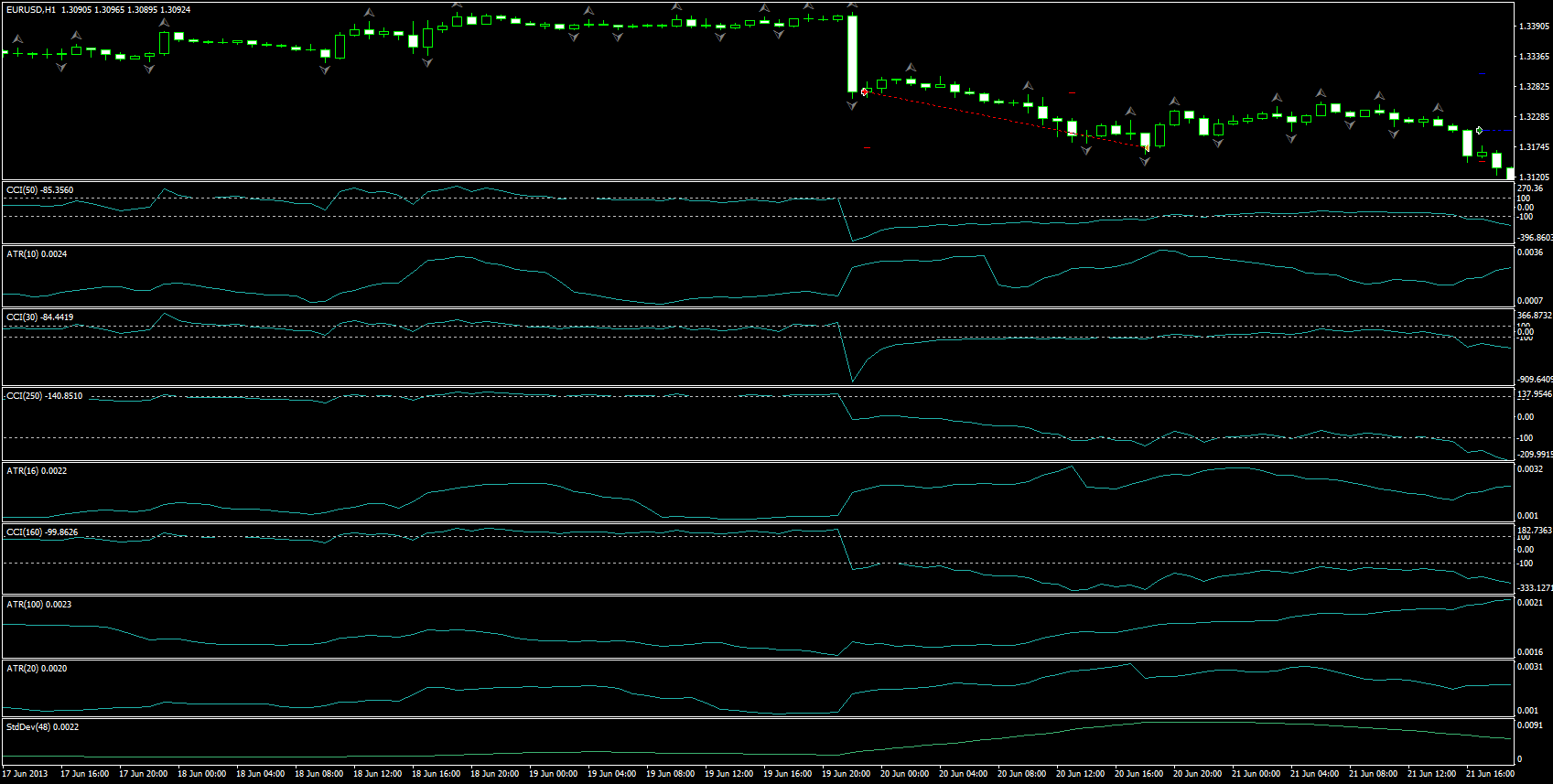
Task: Click the 17 Jun 20:00 time label
Action: pyautogui.click(x=144, y=774)
